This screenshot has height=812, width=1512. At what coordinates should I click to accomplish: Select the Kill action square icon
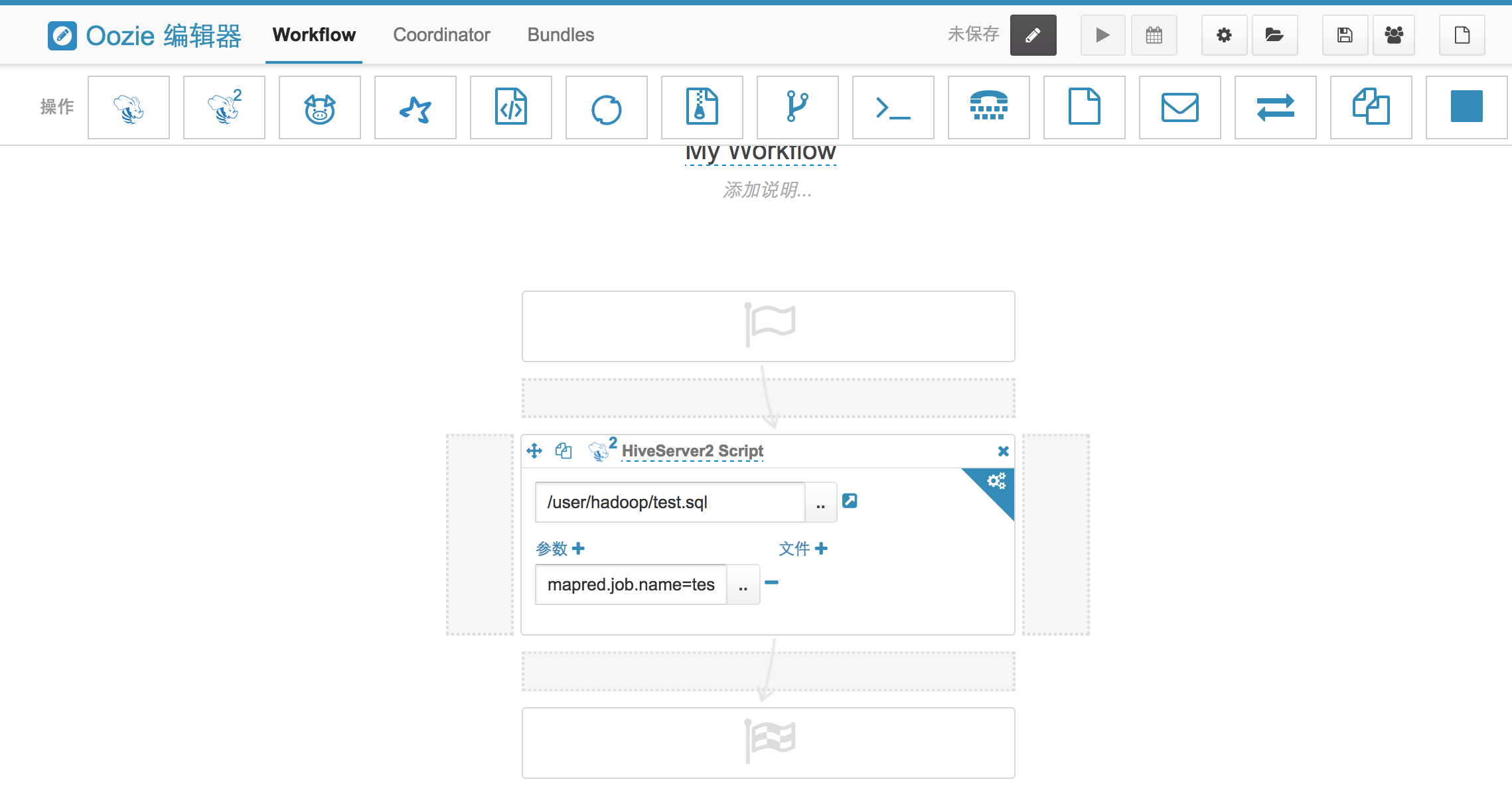[x=1467, y=107]
